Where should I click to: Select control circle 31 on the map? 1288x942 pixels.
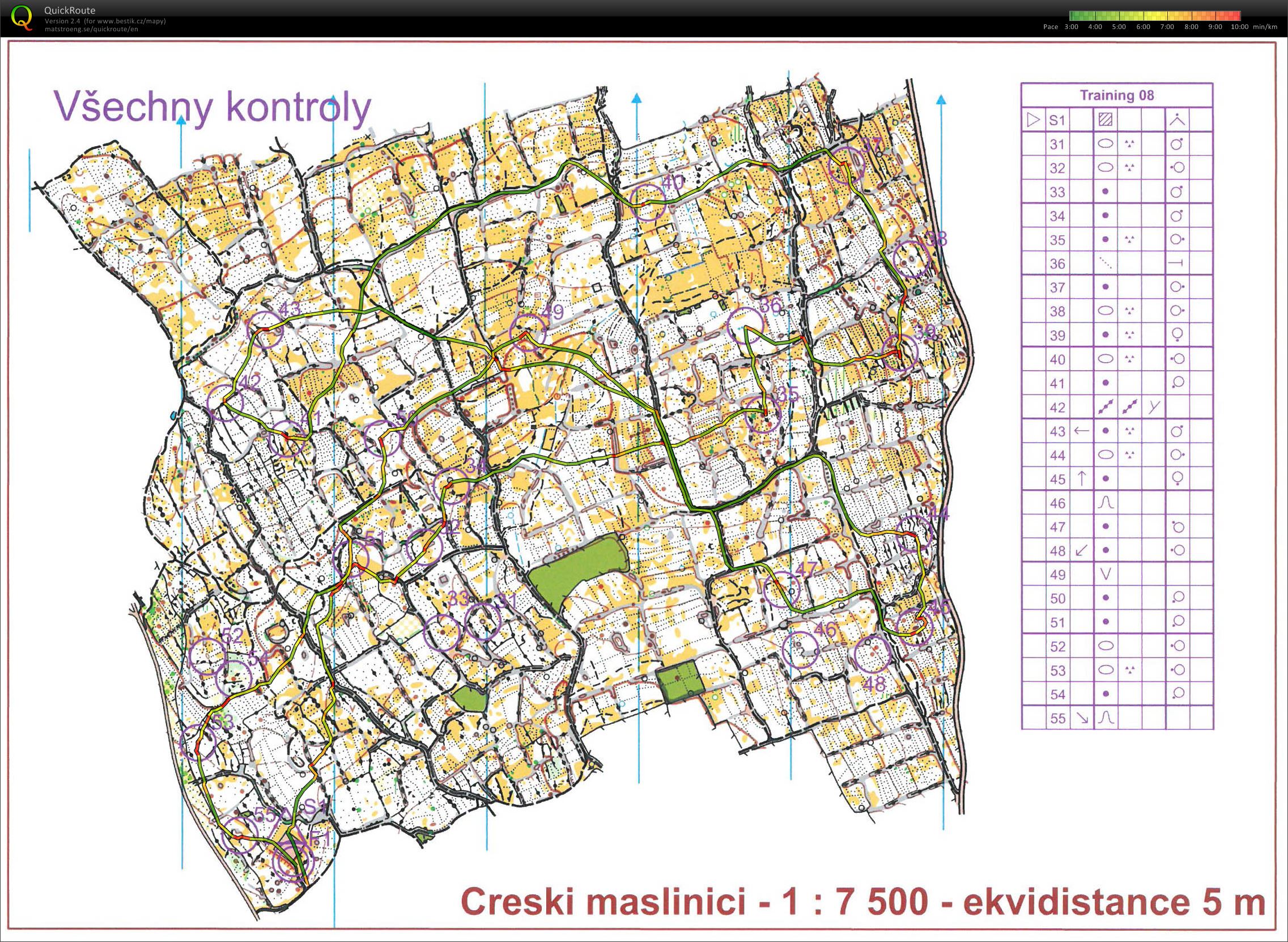point(483,621)
